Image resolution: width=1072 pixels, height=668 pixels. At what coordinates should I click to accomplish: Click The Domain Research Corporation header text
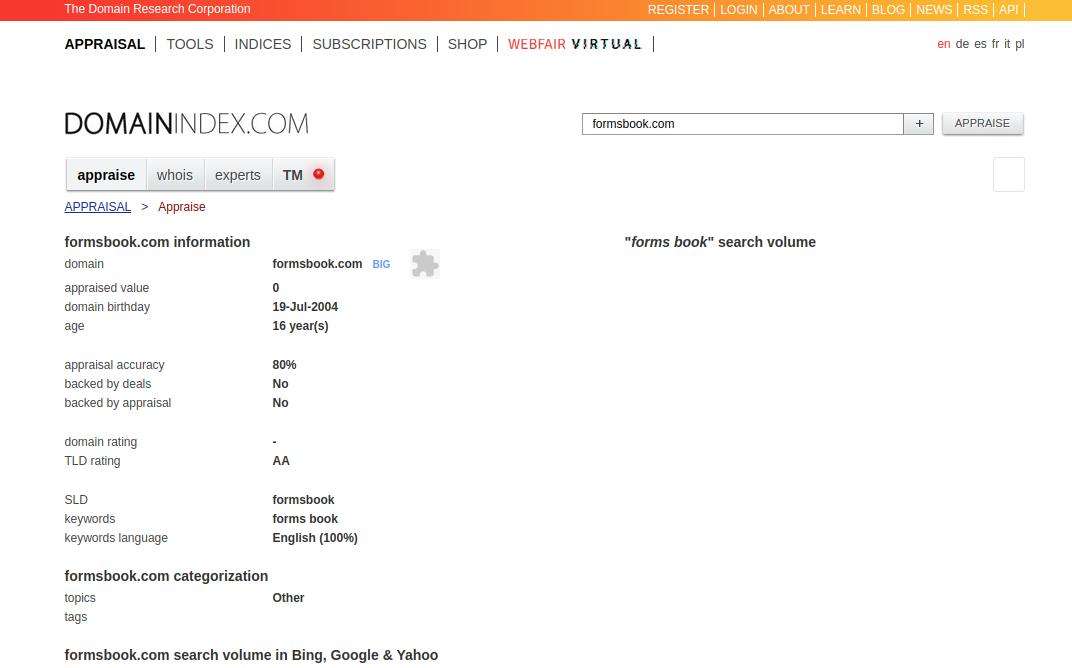point(157,9)
